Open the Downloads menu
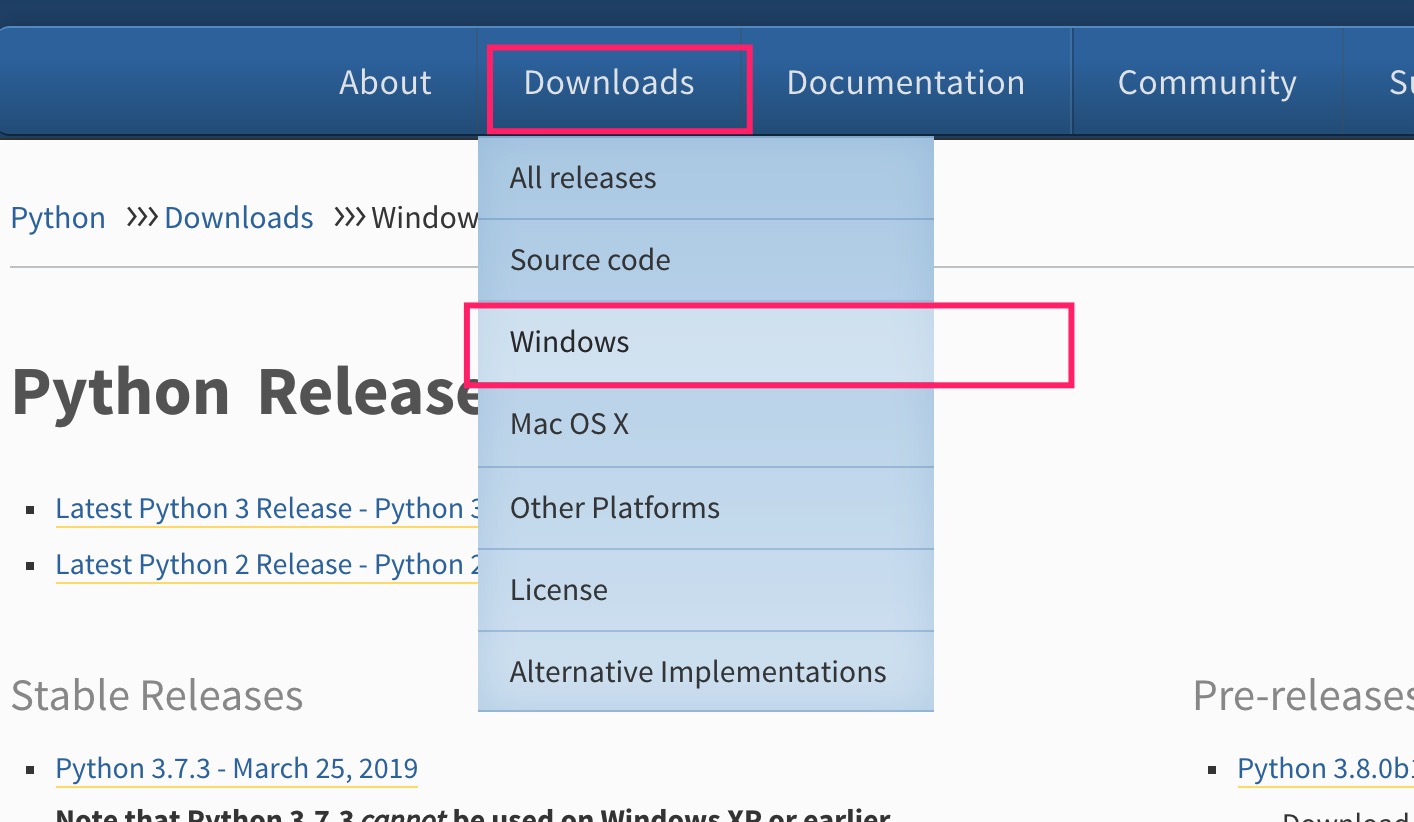 [x=608, y=82]
